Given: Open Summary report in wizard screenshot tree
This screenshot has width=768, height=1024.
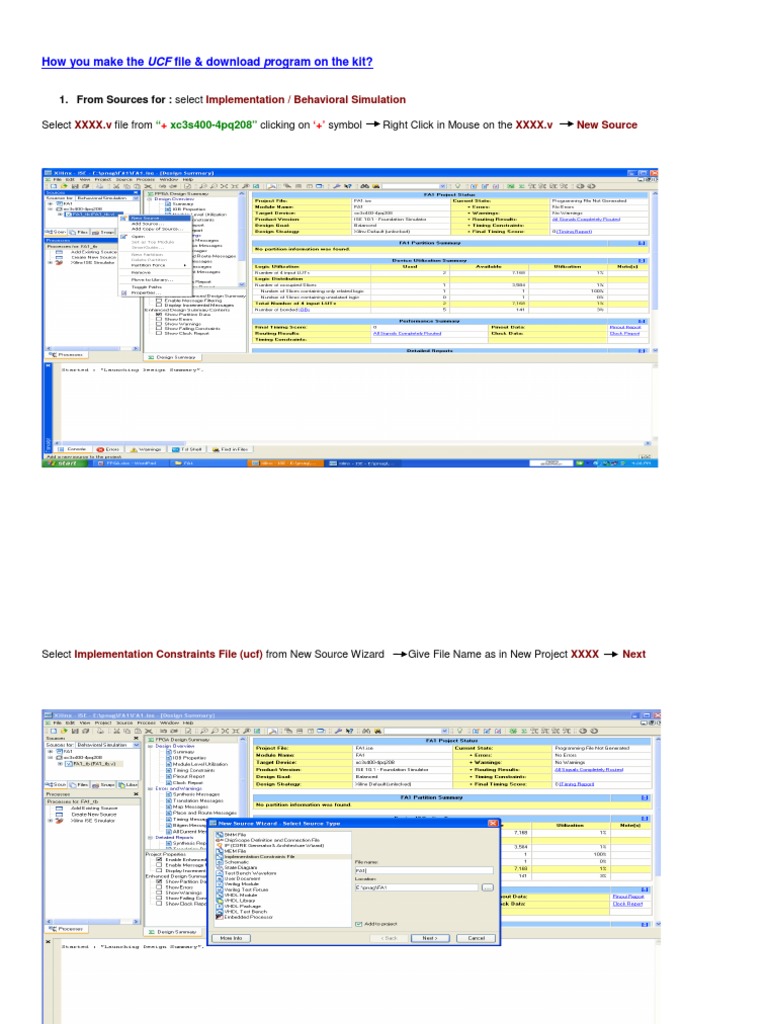Looking at the screenshot, I should click(x=183, y=752).
